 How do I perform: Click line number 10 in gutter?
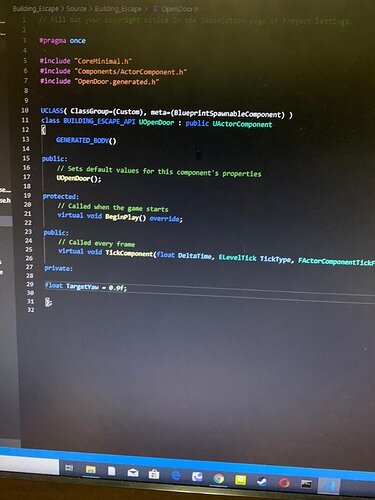click(x=25, y=110)
